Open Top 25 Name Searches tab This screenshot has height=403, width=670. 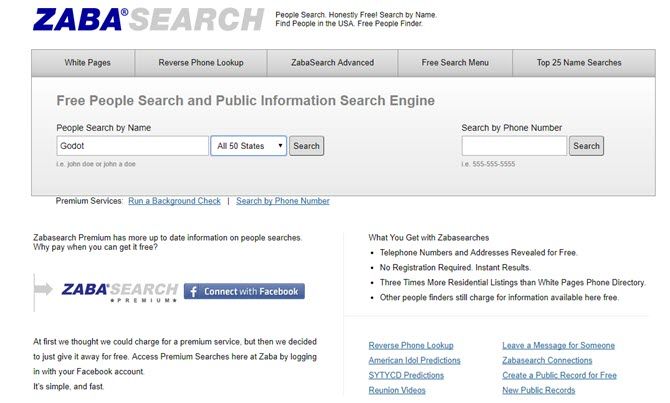pos(579,63)
